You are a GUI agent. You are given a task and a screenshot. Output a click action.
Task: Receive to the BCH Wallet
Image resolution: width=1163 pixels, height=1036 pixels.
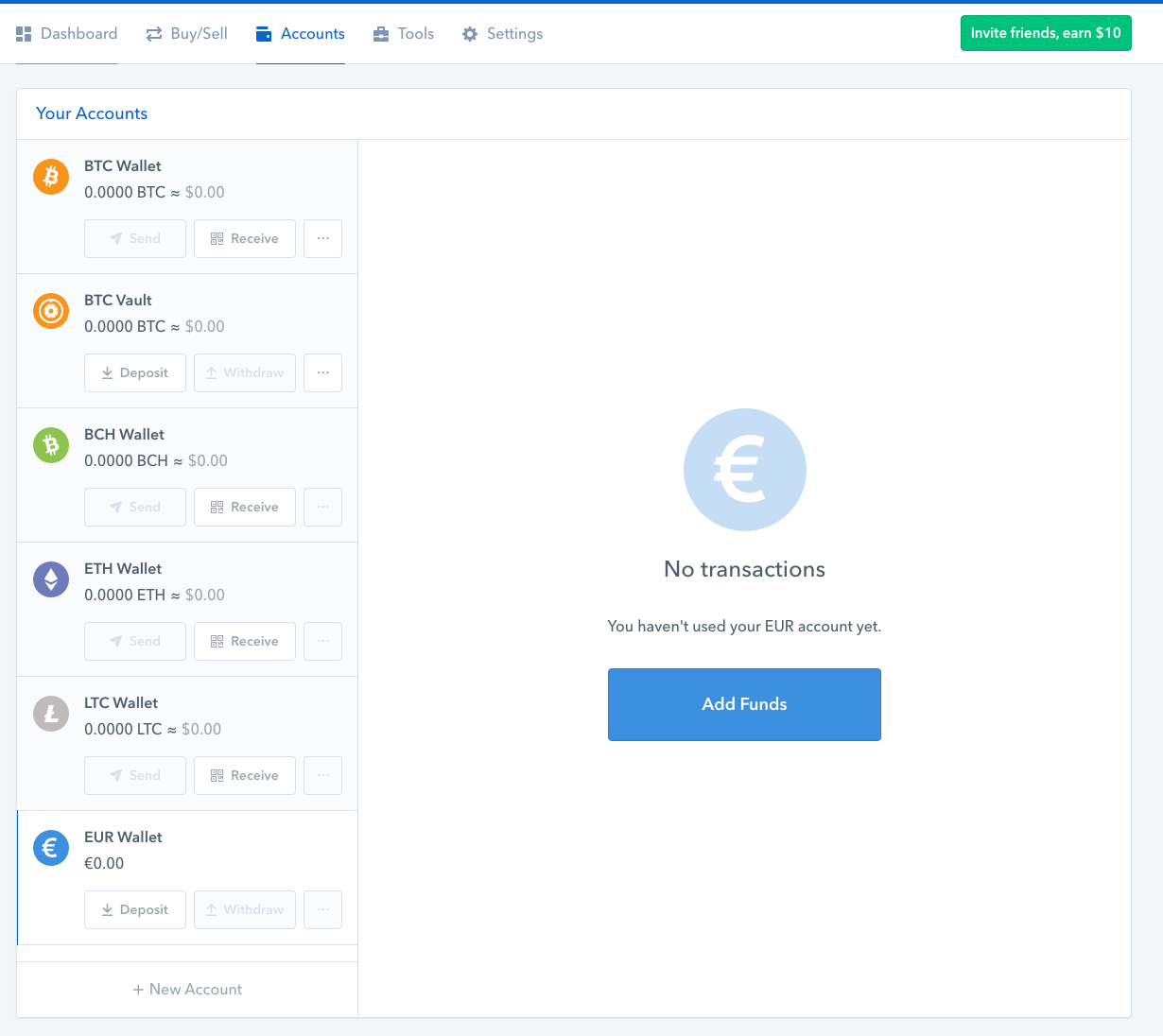click(x=245, y=508)
